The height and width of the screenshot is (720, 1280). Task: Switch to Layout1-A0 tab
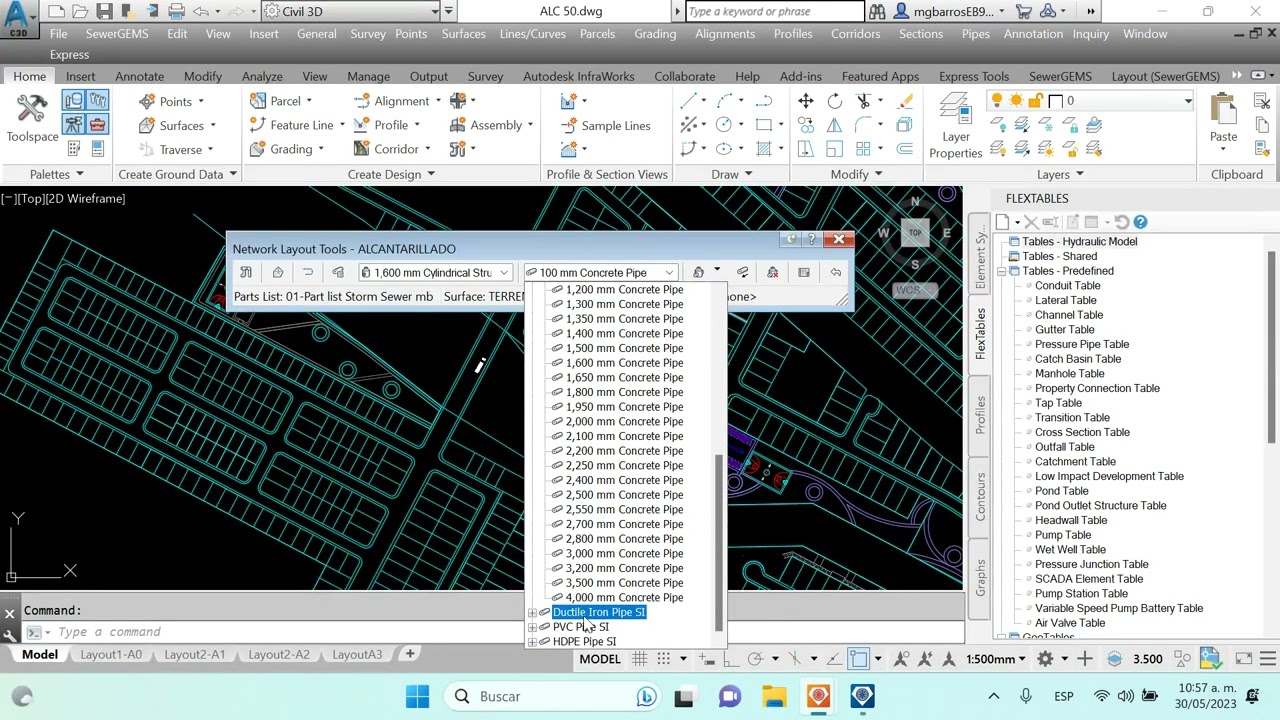111,654
